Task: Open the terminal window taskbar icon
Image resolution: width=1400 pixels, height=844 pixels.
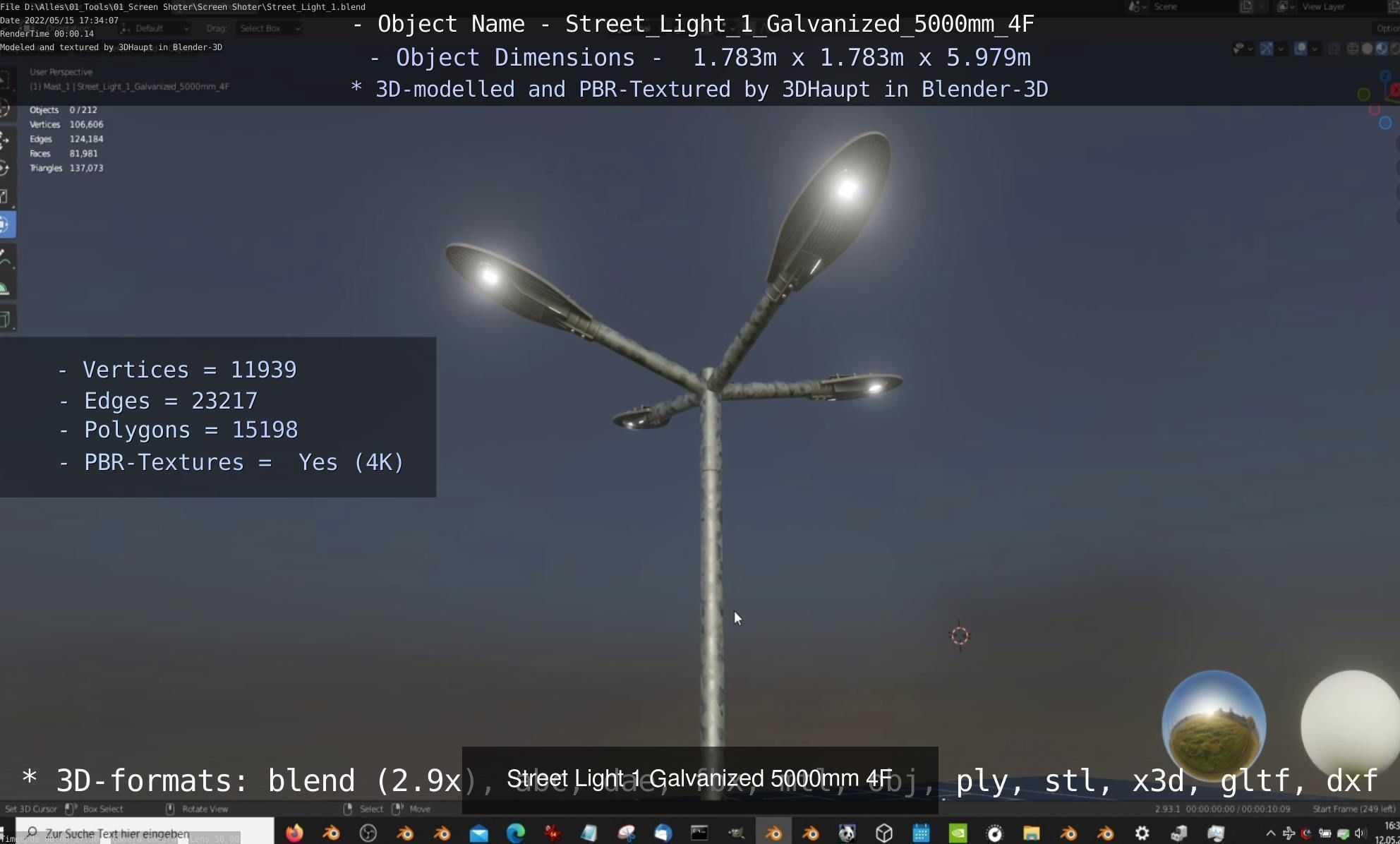Action: click(x=699, y=833)
